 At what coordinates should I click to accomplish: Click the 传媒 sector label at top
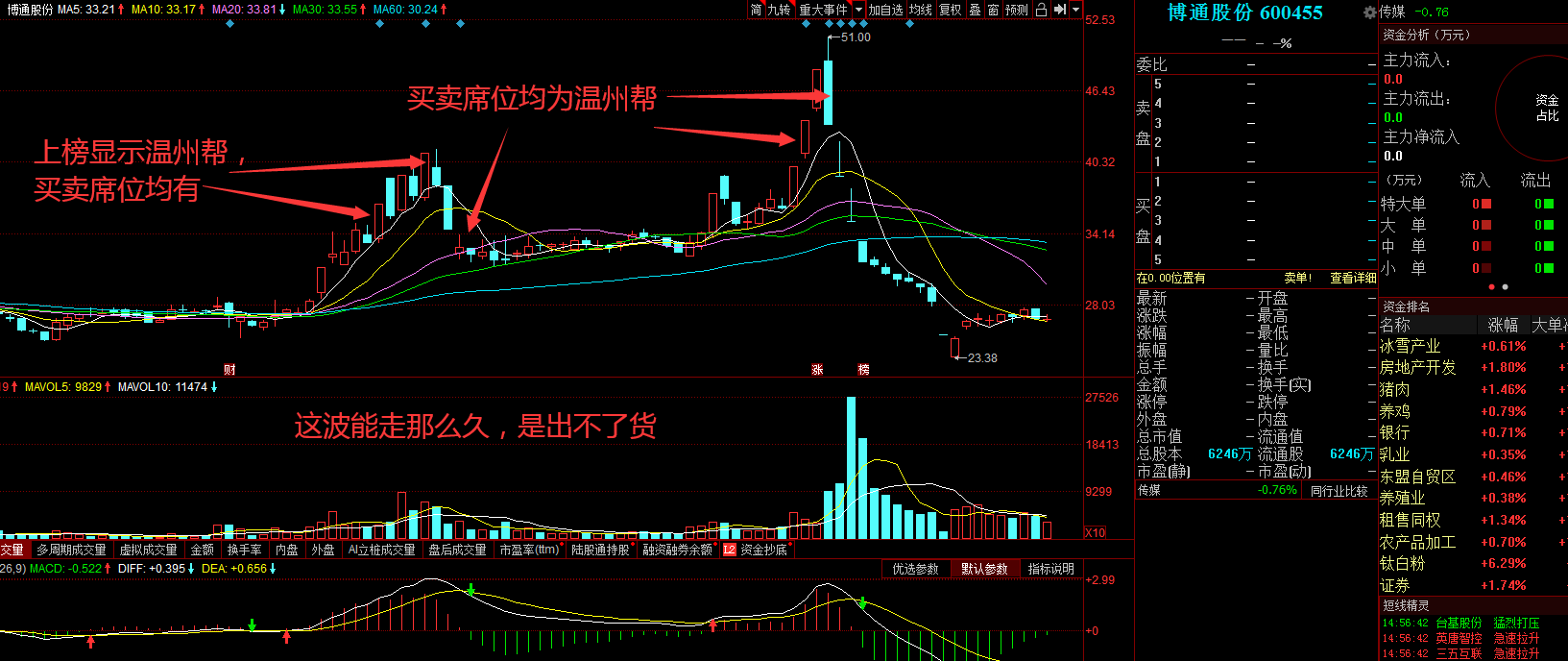[x=1392, y=12]
